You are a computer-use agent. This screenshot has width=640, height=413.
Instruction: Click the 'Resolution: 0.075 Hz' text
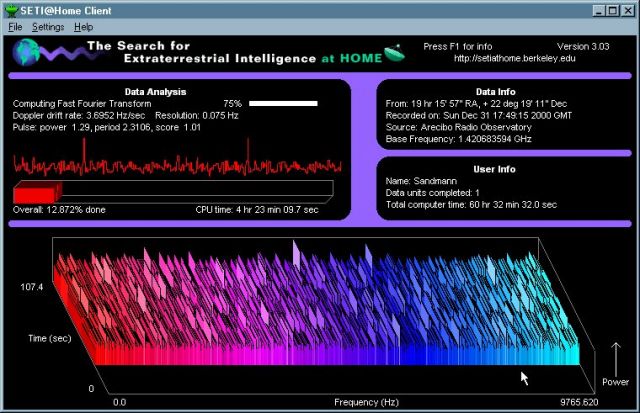[x=197, y=115]
